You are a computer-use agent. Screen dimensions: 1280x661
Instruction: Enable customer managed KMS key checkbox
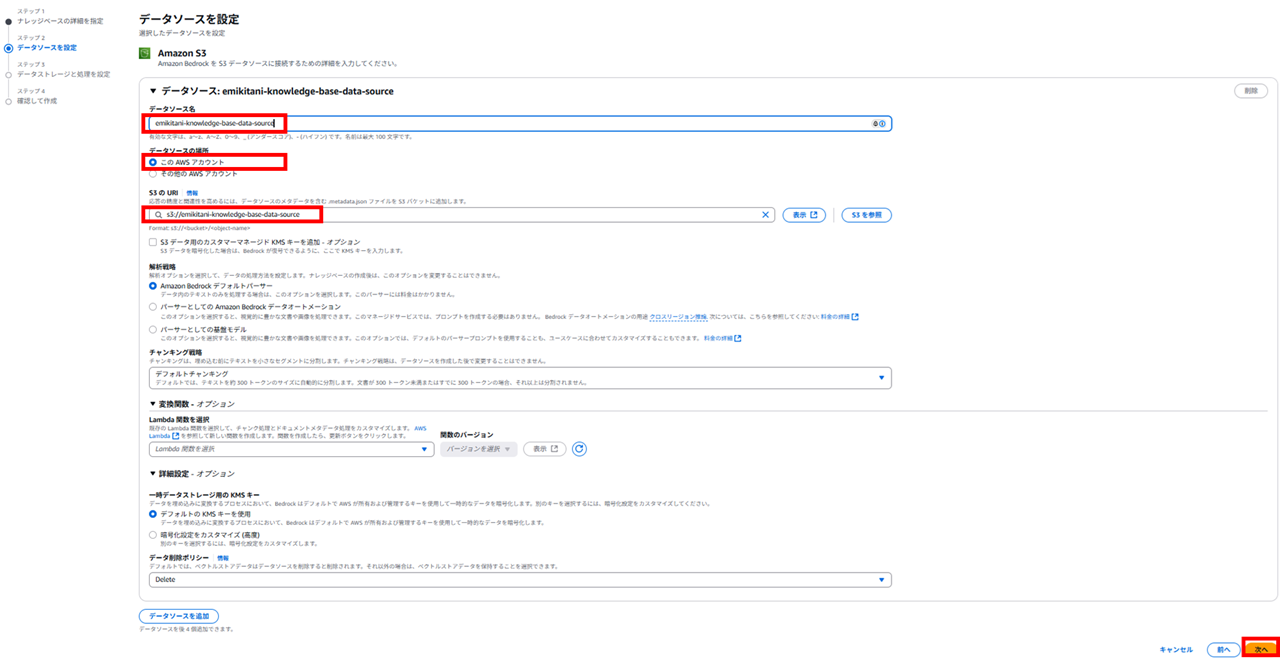click(x=153, y=242)
